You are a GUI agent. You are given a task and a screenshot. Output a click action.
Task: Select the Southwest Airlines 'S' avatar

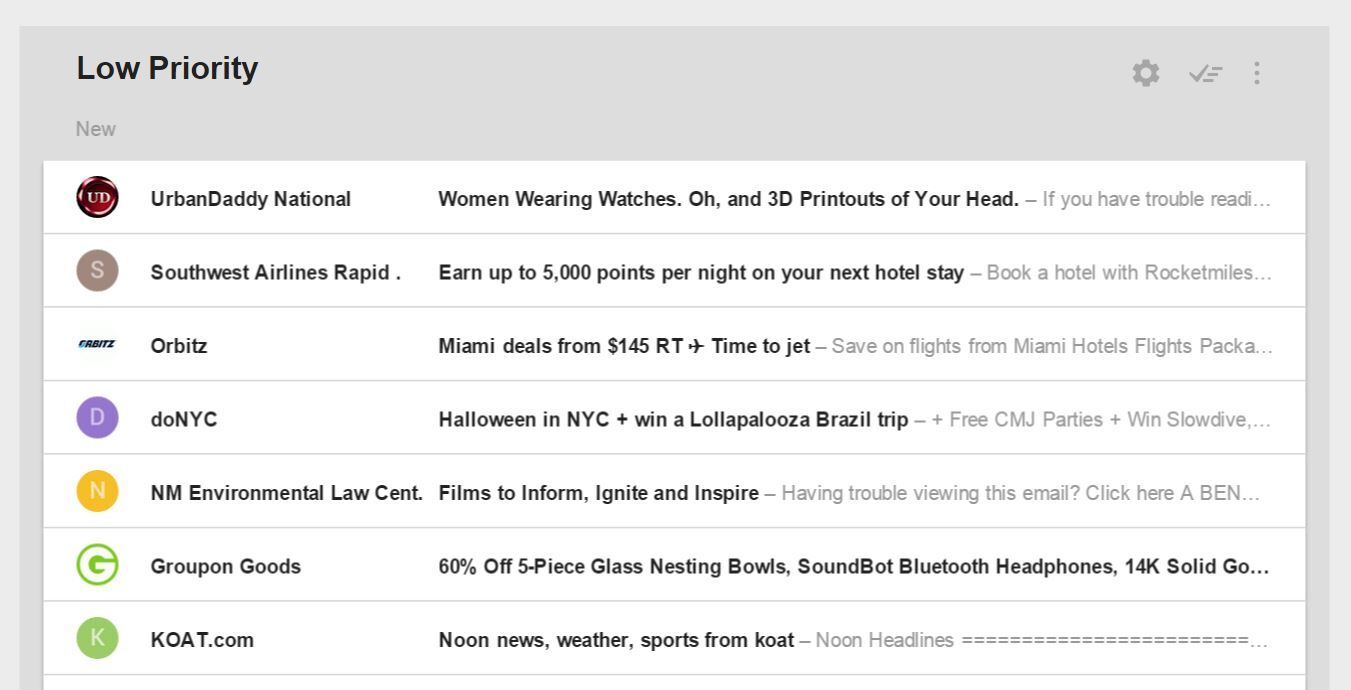pos(97,271)
